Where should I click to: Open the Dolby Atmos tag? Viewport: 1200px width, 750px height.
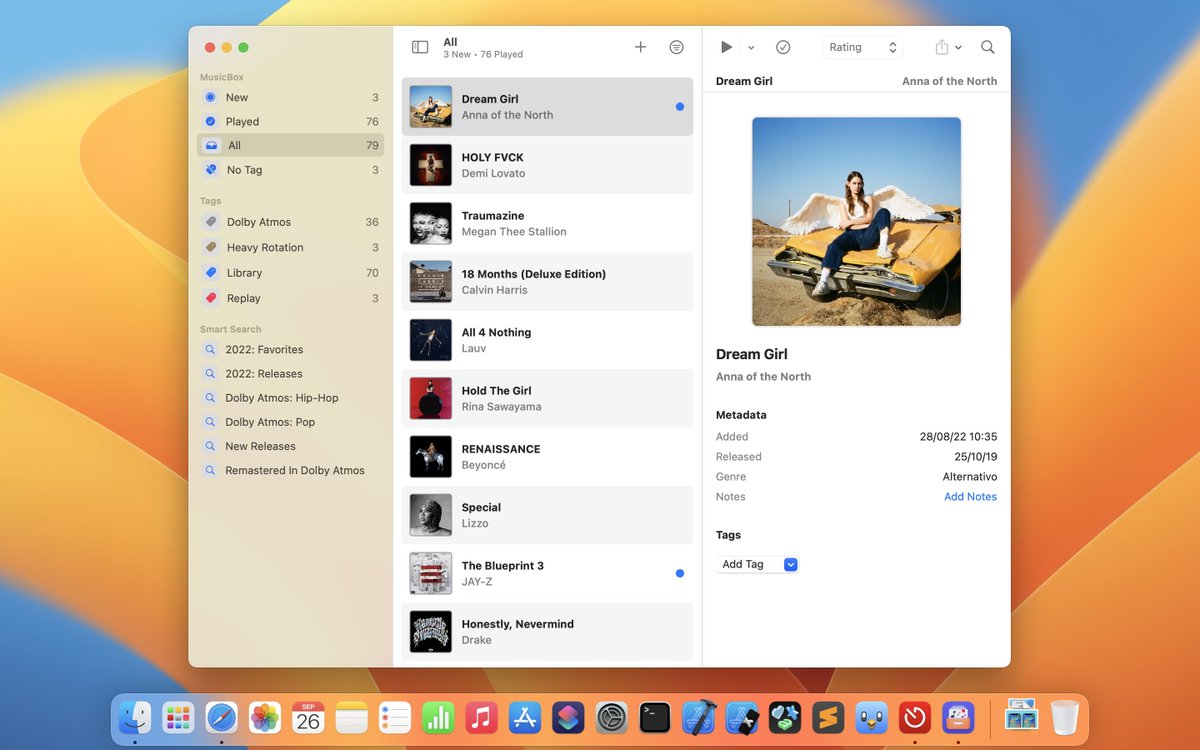click(290, 222)
